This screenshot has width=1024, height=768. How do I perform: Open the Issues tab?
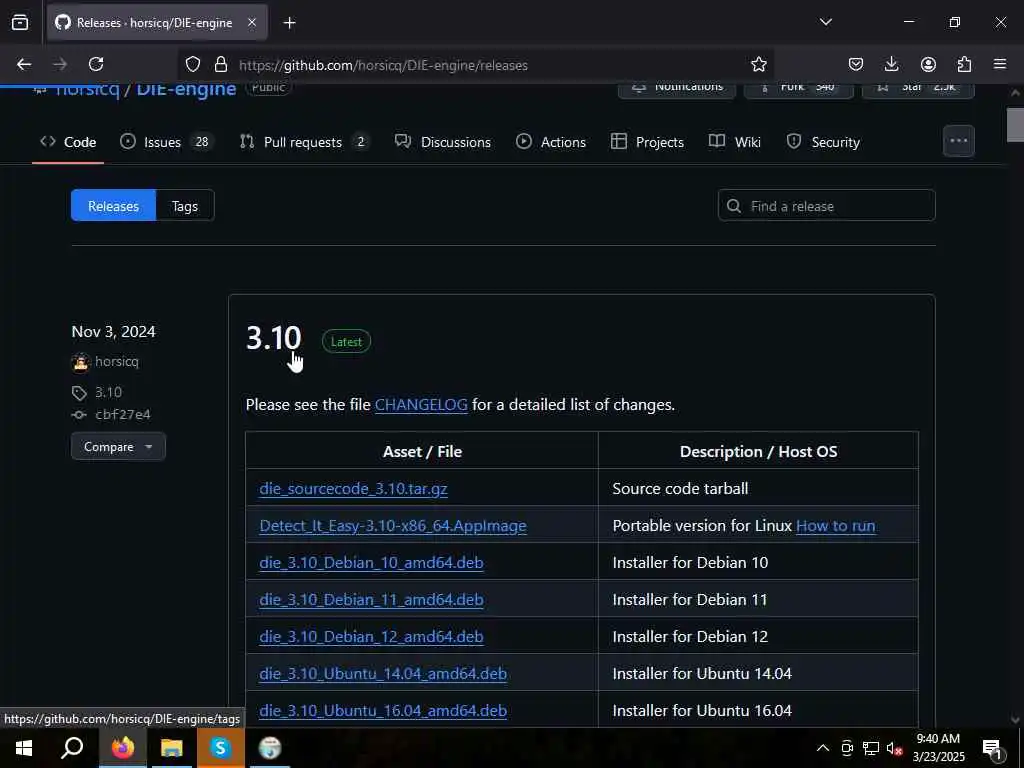point(166,142)
